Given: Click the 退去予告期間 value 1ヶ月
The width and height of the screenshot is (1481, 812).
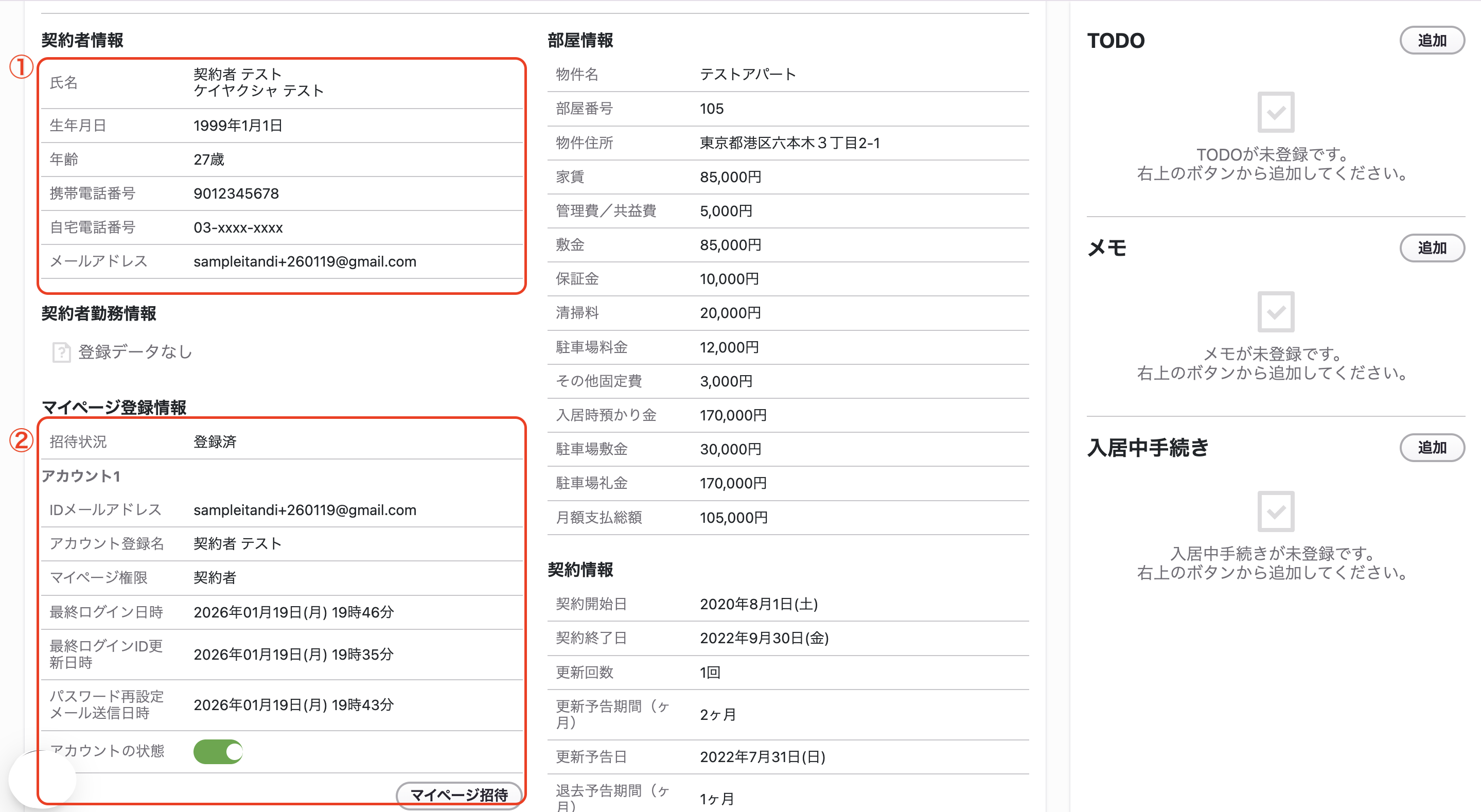Looking at the screenshot, I should (717, 799).
